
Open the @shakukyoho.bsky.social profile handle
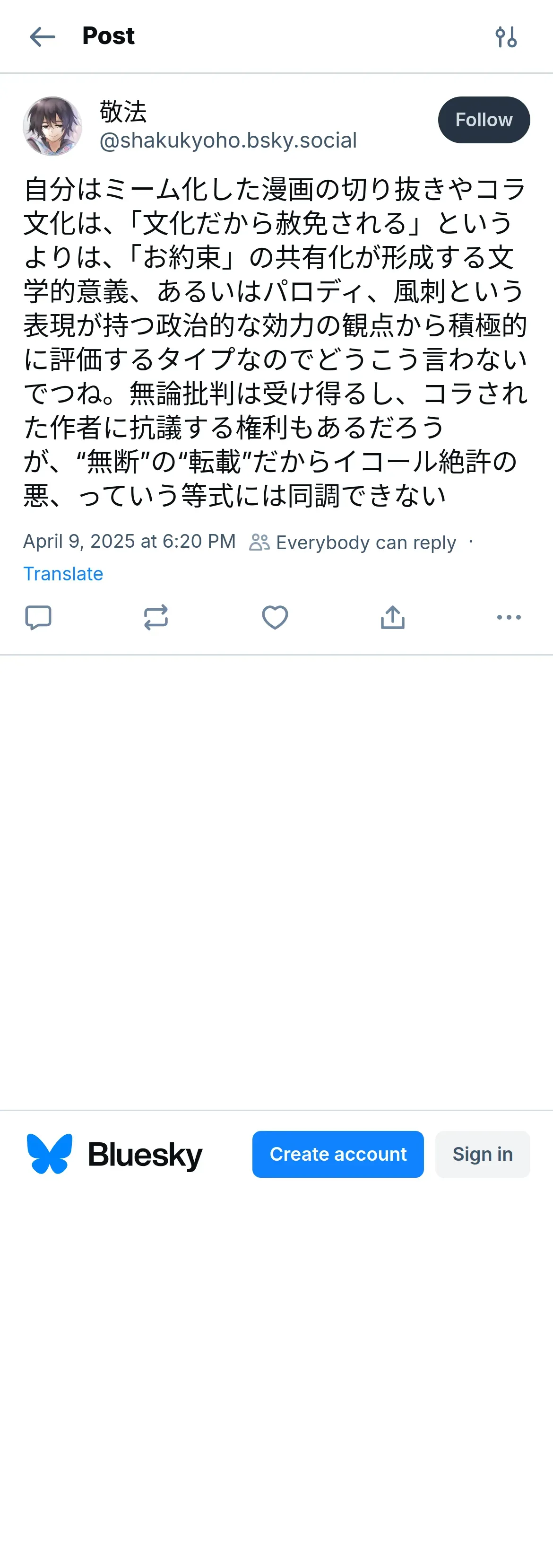point(228,140)
